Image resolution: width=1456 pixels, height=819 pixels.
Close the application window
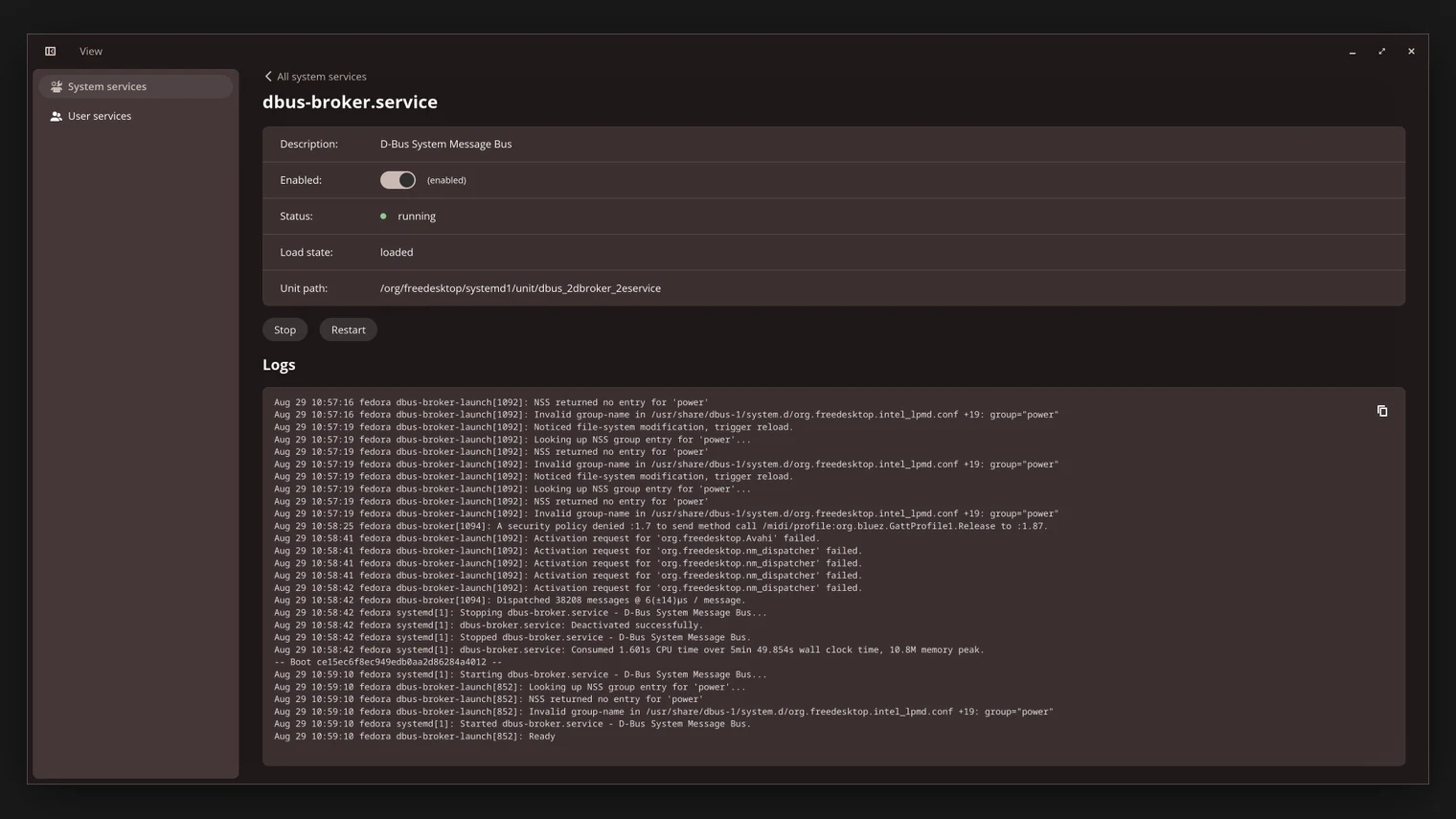(1411, 52)
